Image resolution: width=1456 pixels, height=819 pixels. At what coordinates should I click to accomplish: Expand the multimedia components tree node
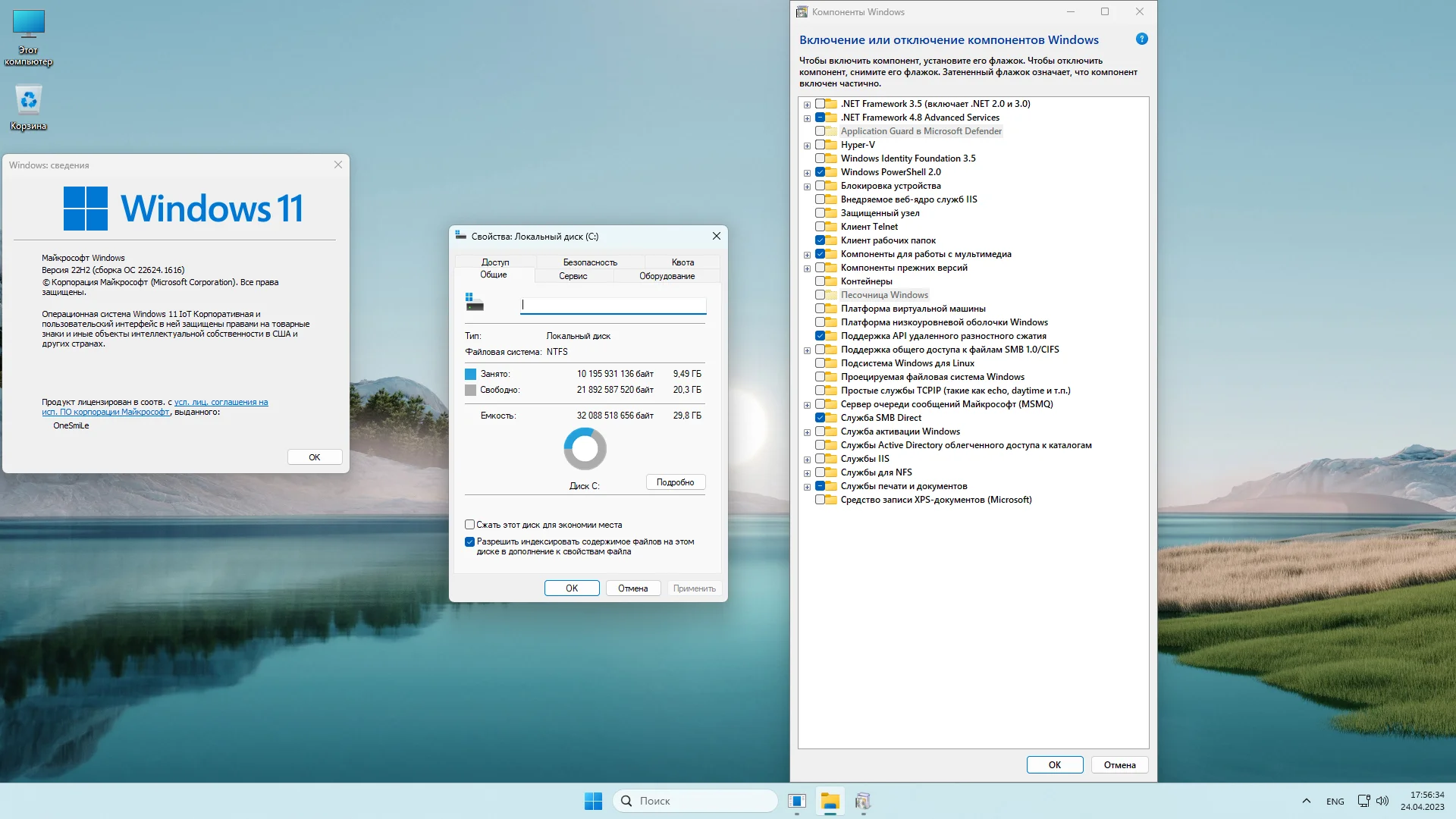tap(807, 255)
